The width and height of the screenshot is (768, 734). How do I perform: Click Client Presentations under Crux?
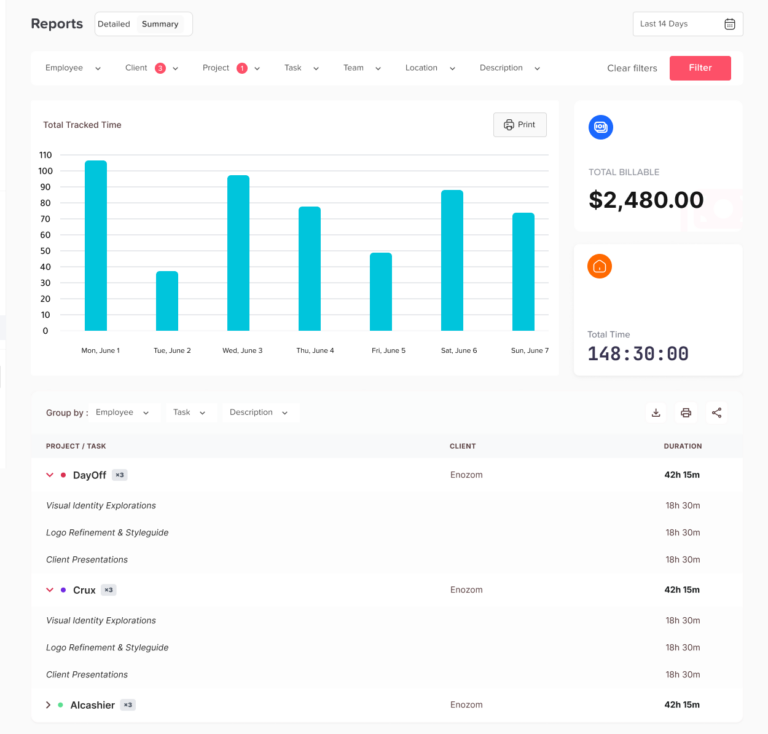(x=87, y=675)
